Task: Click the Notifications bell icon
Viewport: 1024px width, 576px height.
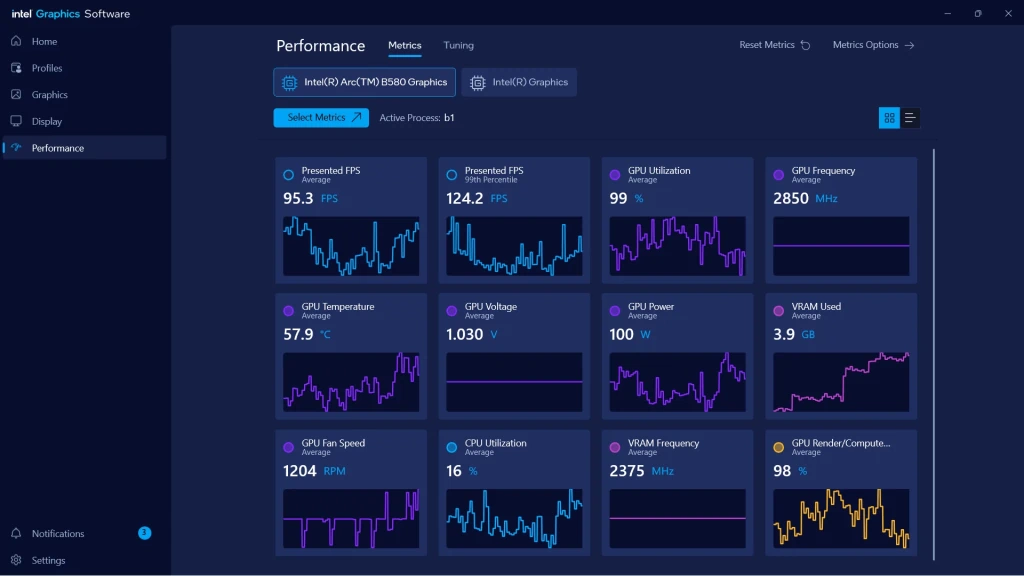Action: [16, 534]
